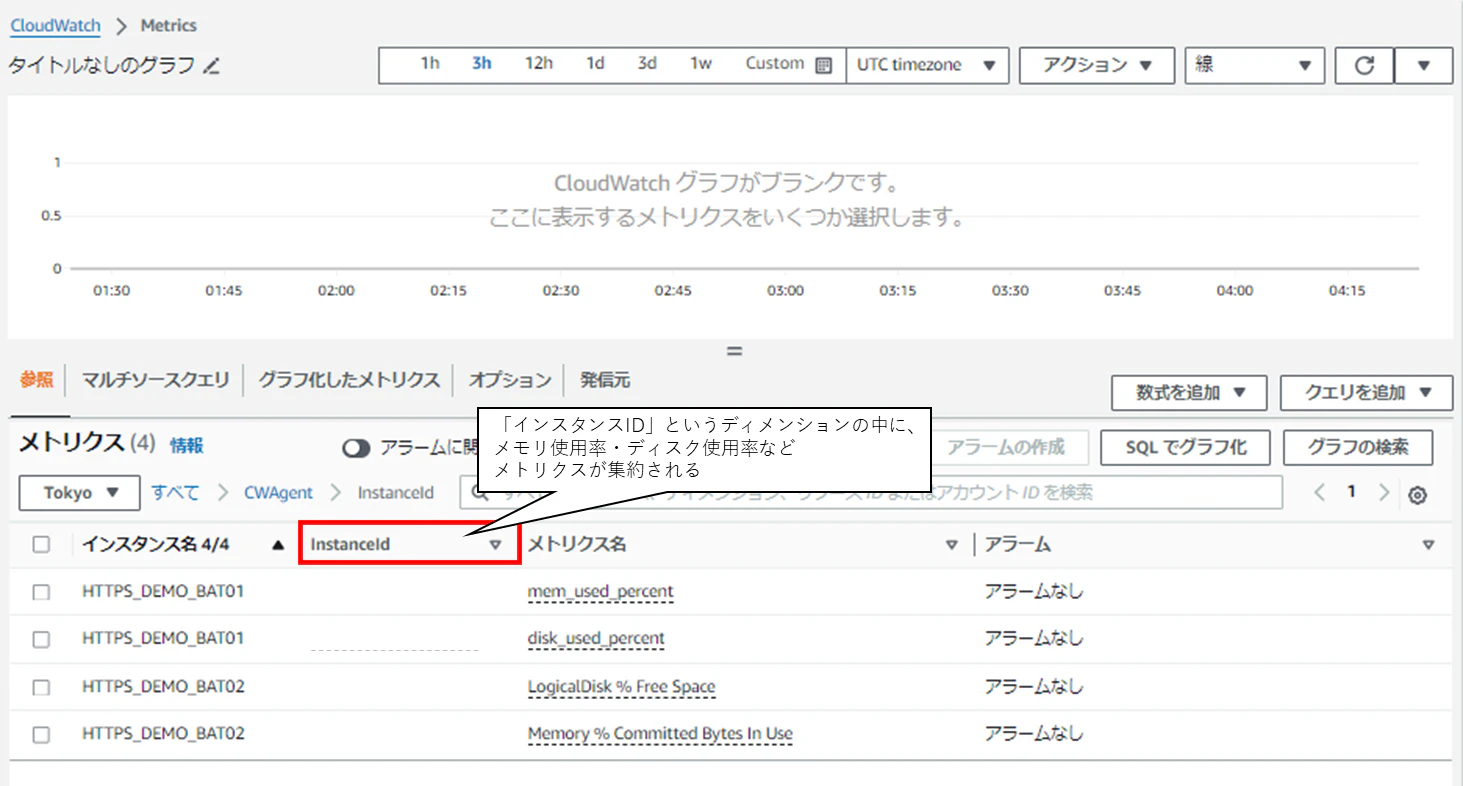This screenshot has height=786, width=1463.
Task: Sort by the instance name column arrow
Action: point(278,545)
